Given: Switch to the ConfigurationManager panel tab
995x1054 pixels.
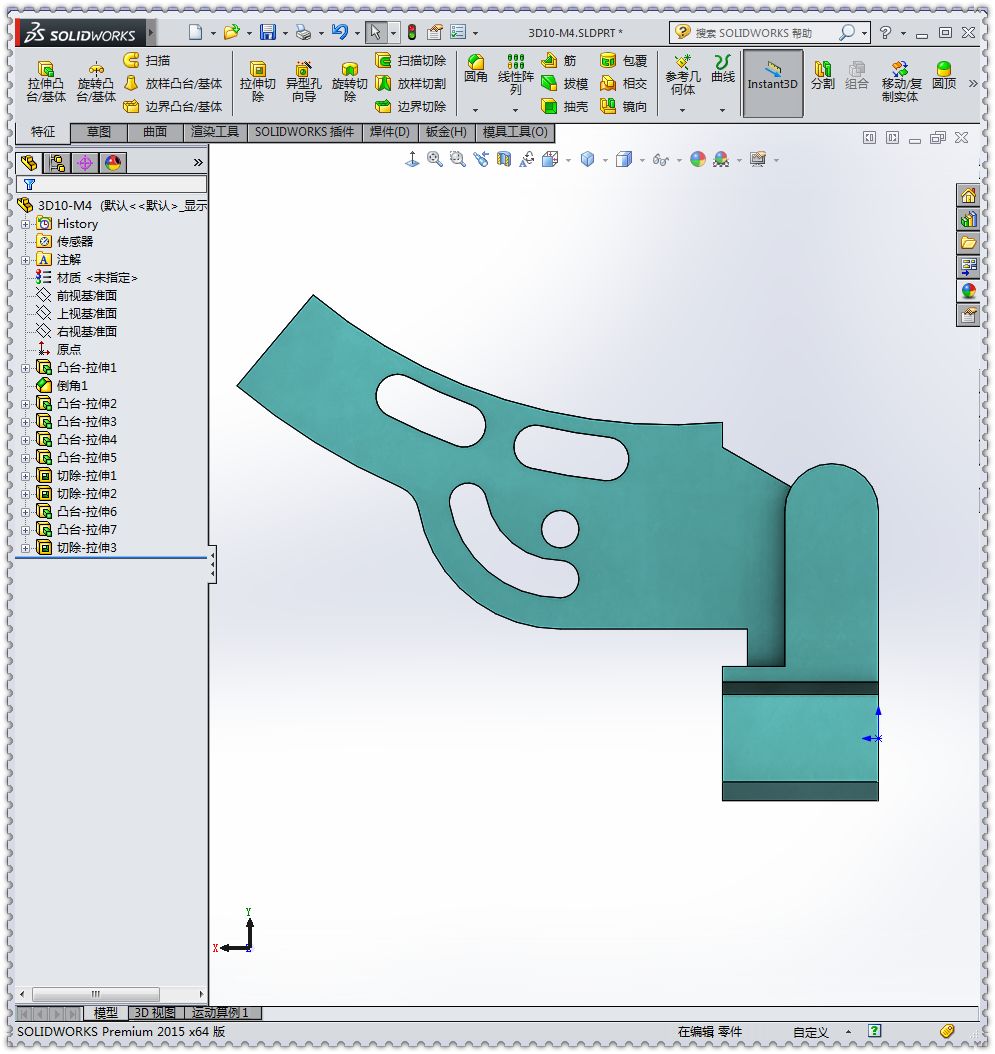Looking at the screenshot, I should click(x=59, y=161).
